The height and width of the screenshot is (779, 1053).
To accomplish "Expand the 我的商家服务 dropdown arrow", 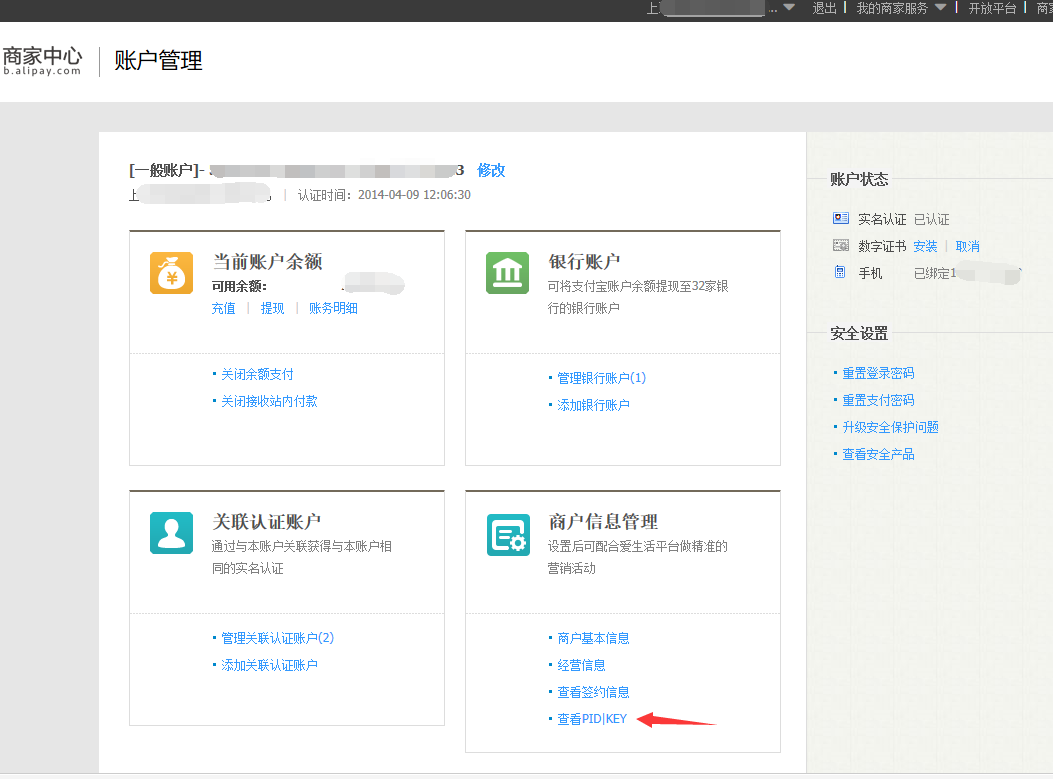I will [x=940, y=7].
